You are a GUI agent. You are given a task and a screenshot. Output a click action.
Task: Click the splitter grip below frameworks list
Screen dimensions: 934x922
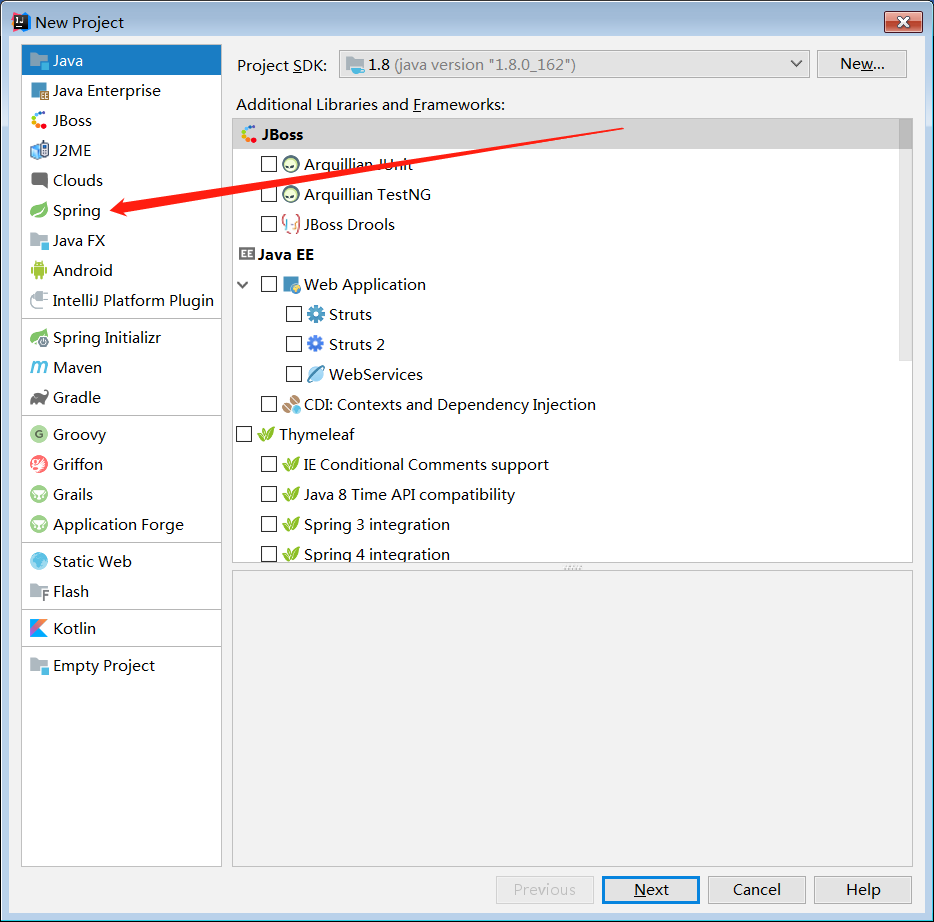click(x=572, y=567)
